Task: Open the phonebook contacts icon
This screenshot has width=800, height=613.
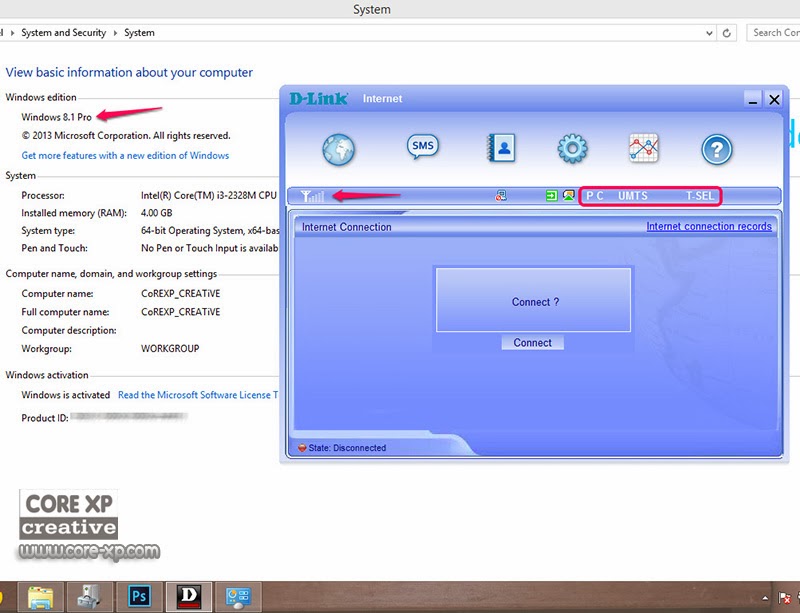Action: (502, 148)
